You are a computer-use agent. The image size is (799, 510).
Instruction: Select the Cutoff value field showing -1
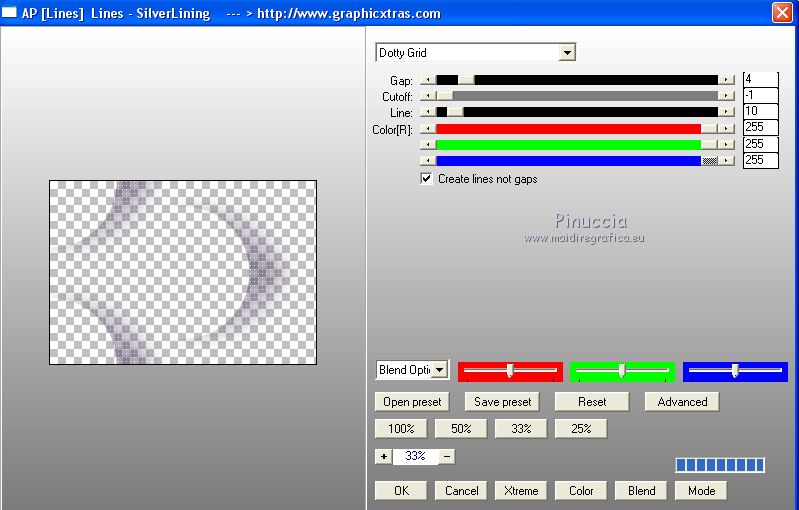coord(760,95)
